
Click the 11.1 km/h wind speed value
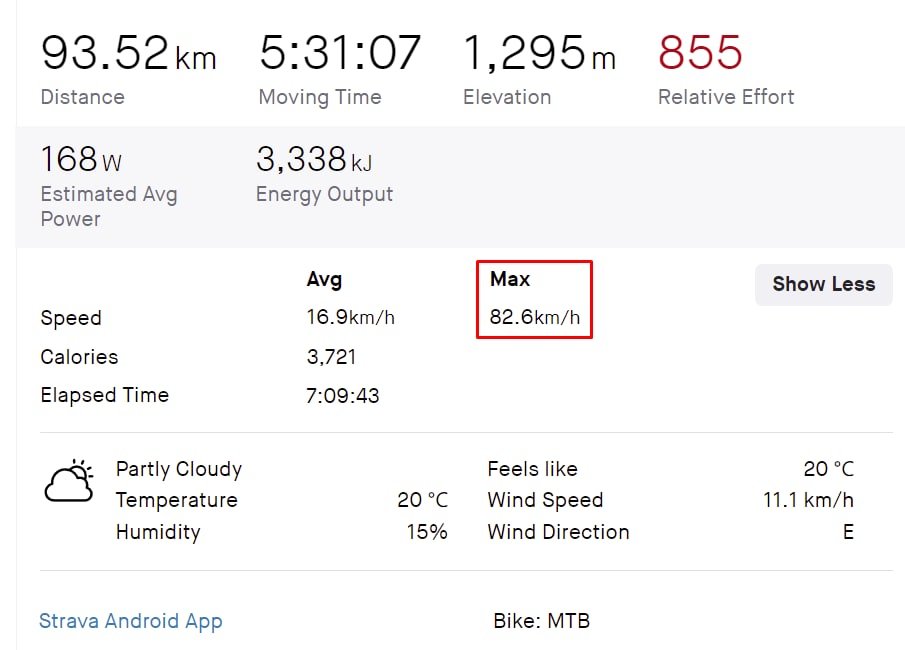pos(808,500)
